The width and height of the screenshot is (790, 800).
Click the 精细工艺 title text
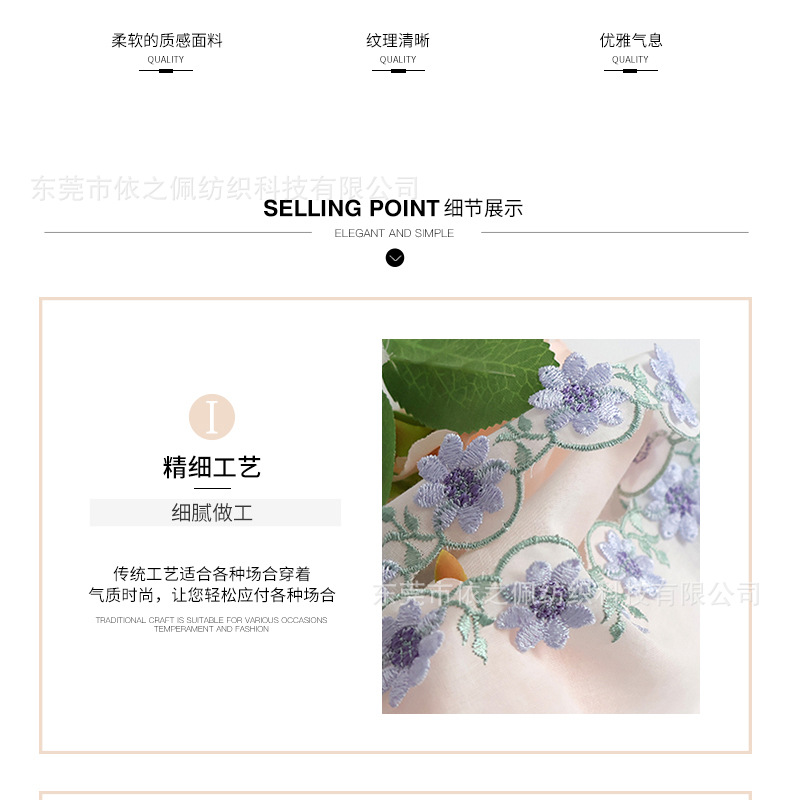[x=212, y=467]
